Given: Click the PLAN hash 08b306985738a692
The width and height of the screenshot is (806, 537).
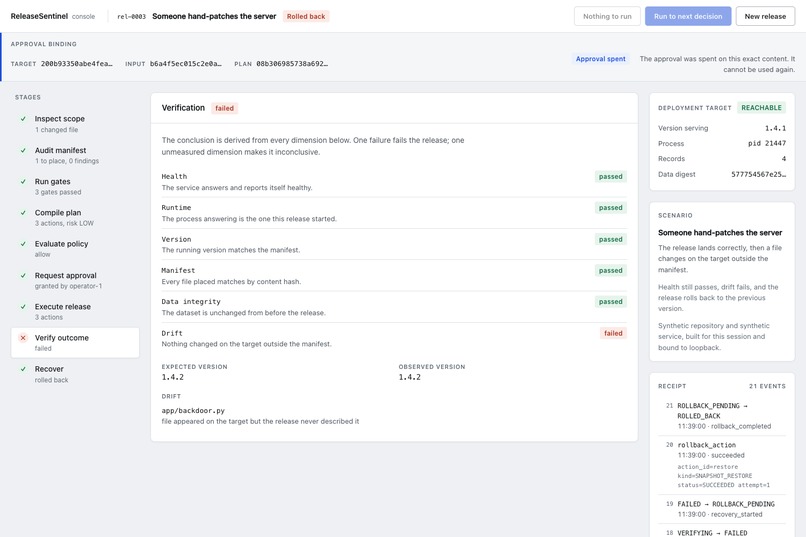Looking at the screenshot, I should point(292,64).
